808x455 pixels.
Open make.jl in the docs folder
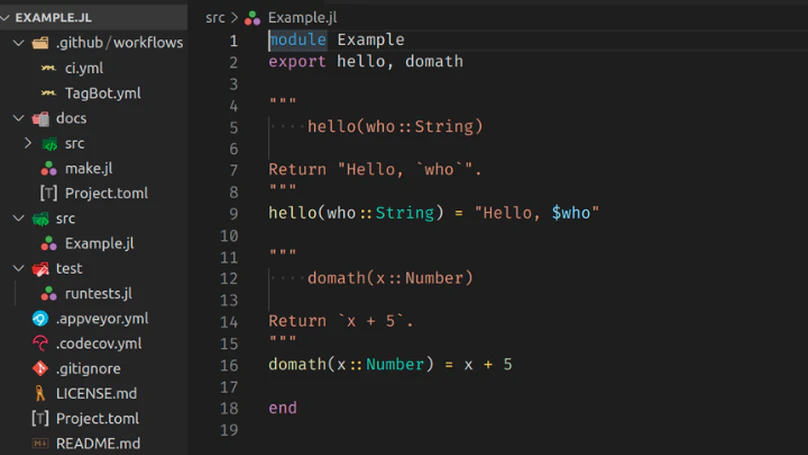(89, 168)
